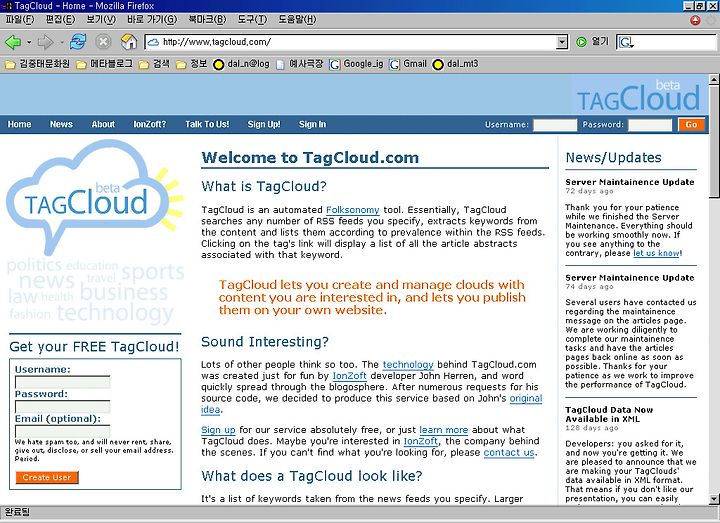
Task: Open the 예사극장 bookmark
Action: point(299,64)
